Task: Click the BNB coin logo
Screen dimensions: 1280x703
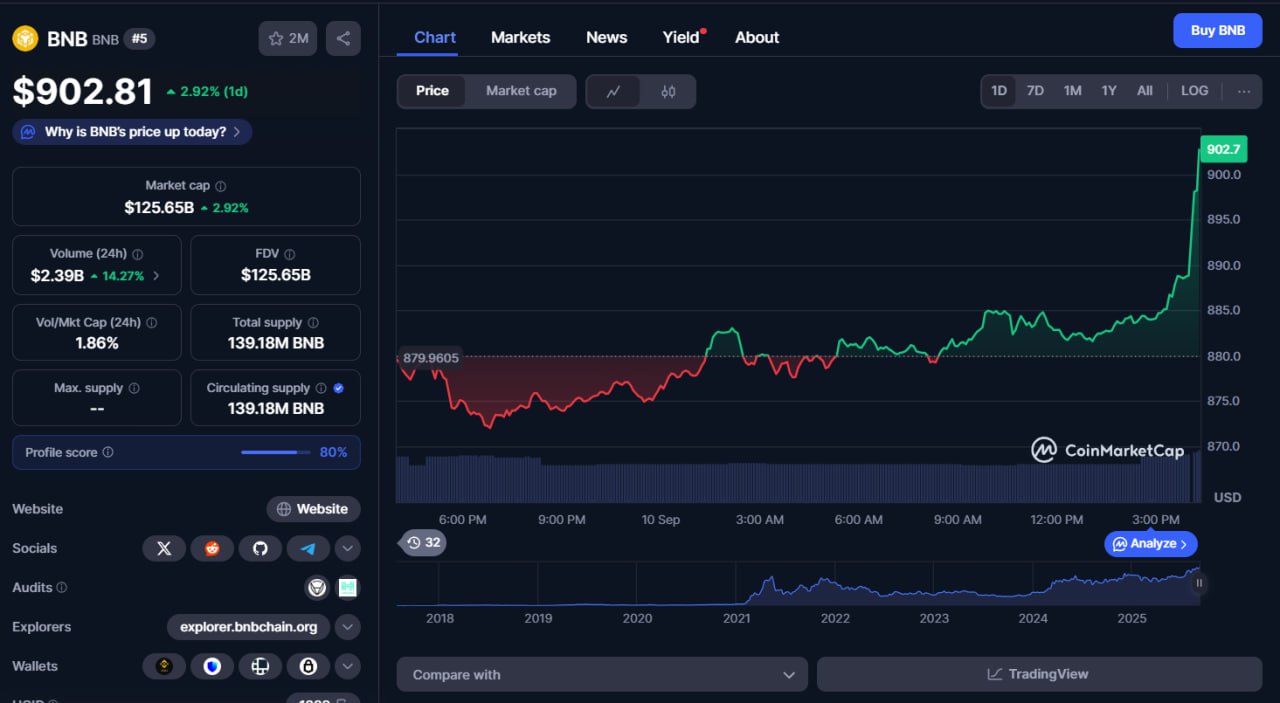Action: tap(25, 39)
